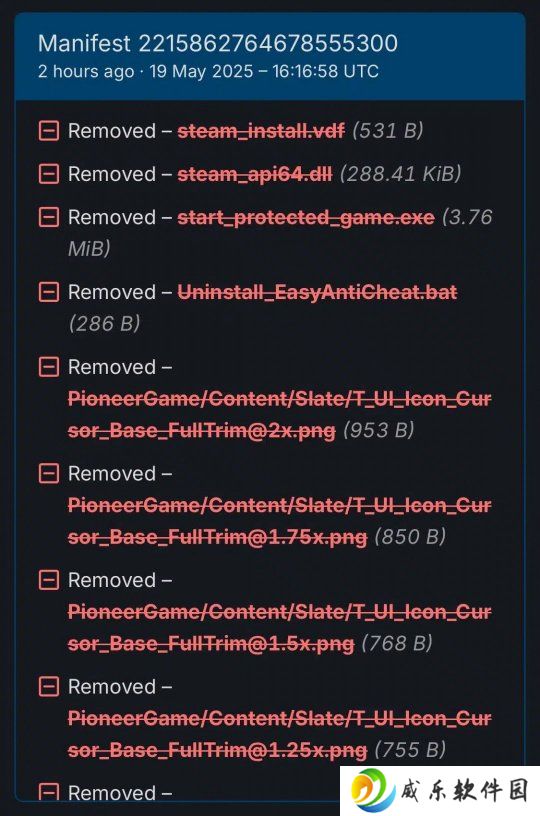Click the 19 May 2025 timestamp

coord(264,71)
